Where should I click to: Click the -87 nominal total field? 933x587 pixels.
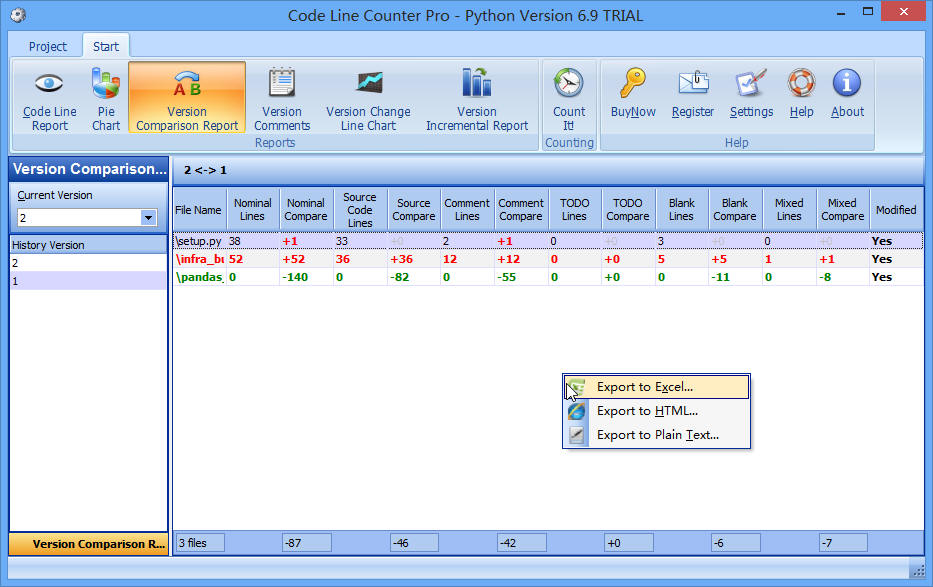point(306,543)
